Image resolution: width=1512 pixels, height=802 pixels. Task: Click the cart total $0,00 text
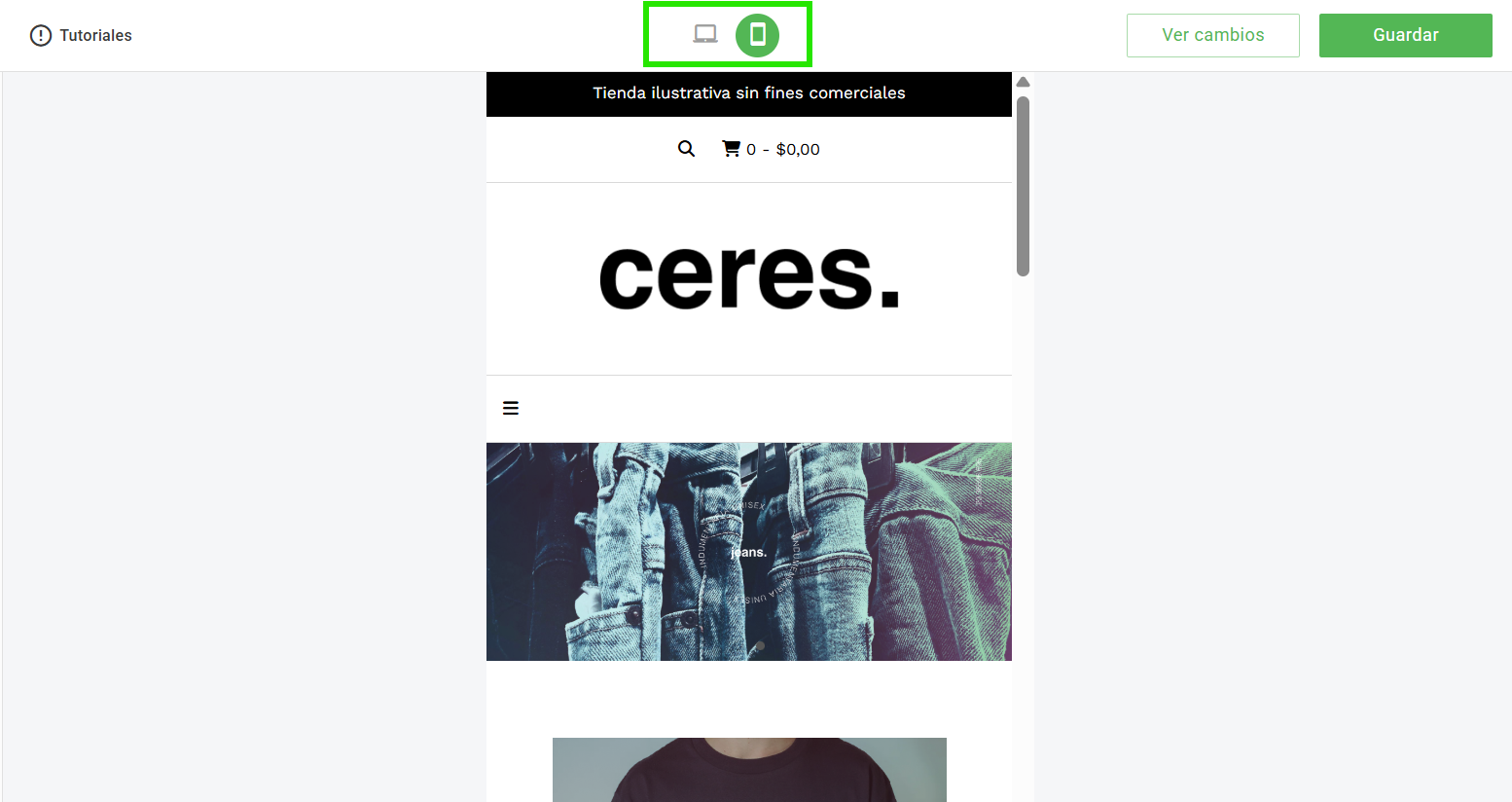(x=798, y=149)
